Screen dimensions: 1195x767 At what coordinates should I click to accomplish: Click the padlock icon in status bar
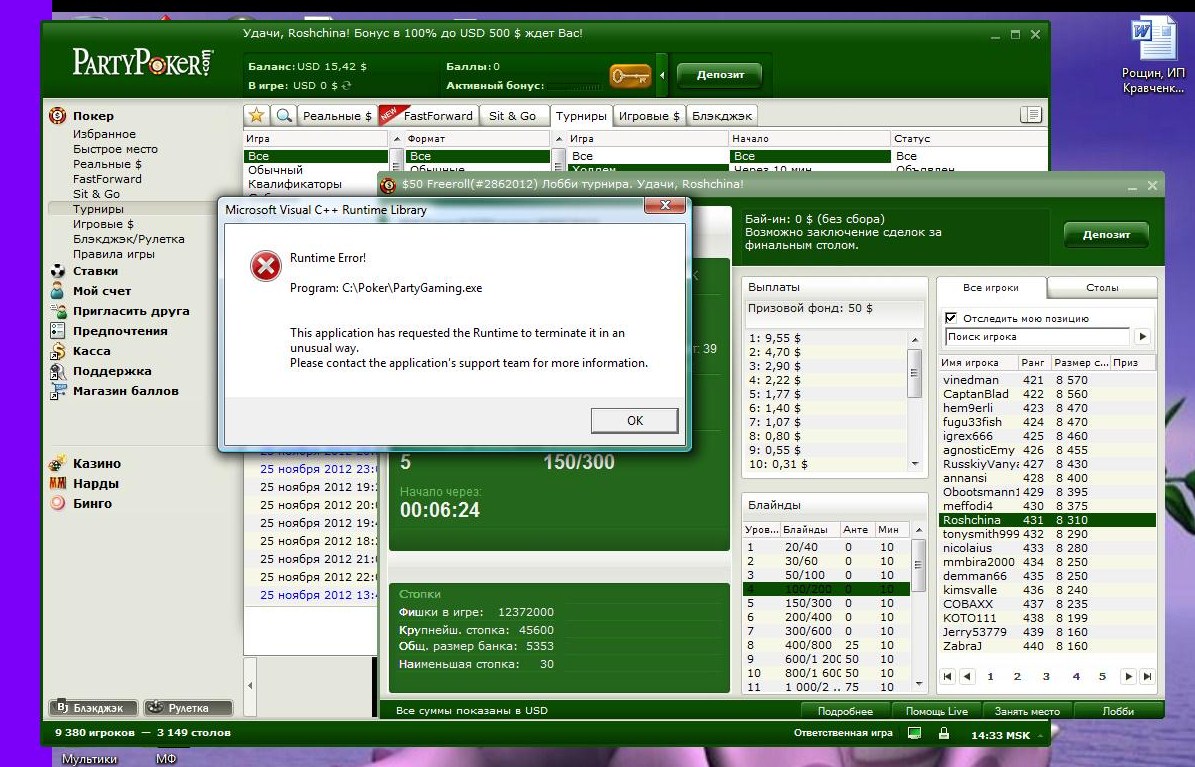(x=944, y=733)
